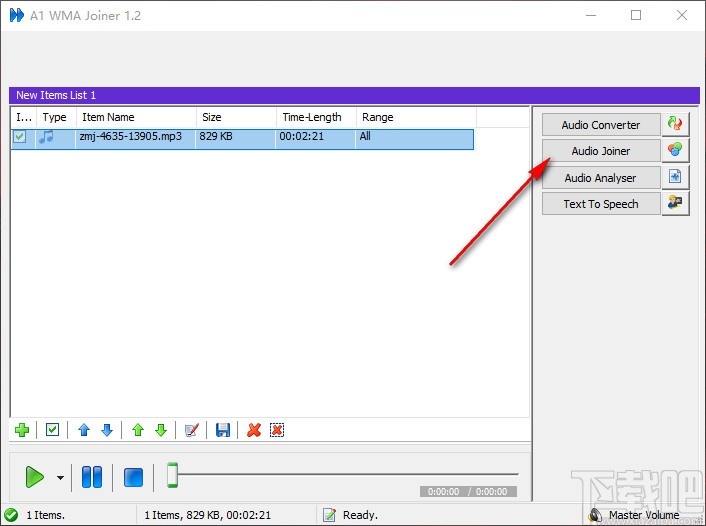Click the All range cell
The width and height of the screenshot is (706, 526).
click(365, 136)
